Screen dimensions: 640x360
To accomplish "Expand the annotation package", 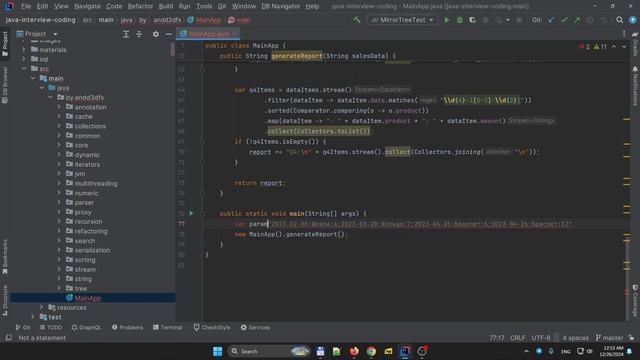I will pyautogui.click(x=59, y=107).
